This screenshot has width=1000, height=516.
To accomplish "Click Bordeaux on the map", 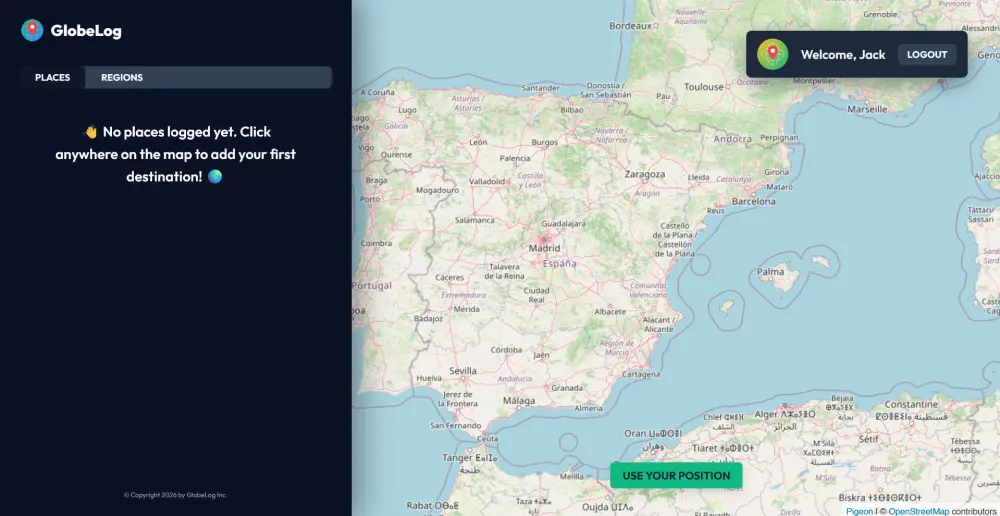I will (x=631, y=26).
